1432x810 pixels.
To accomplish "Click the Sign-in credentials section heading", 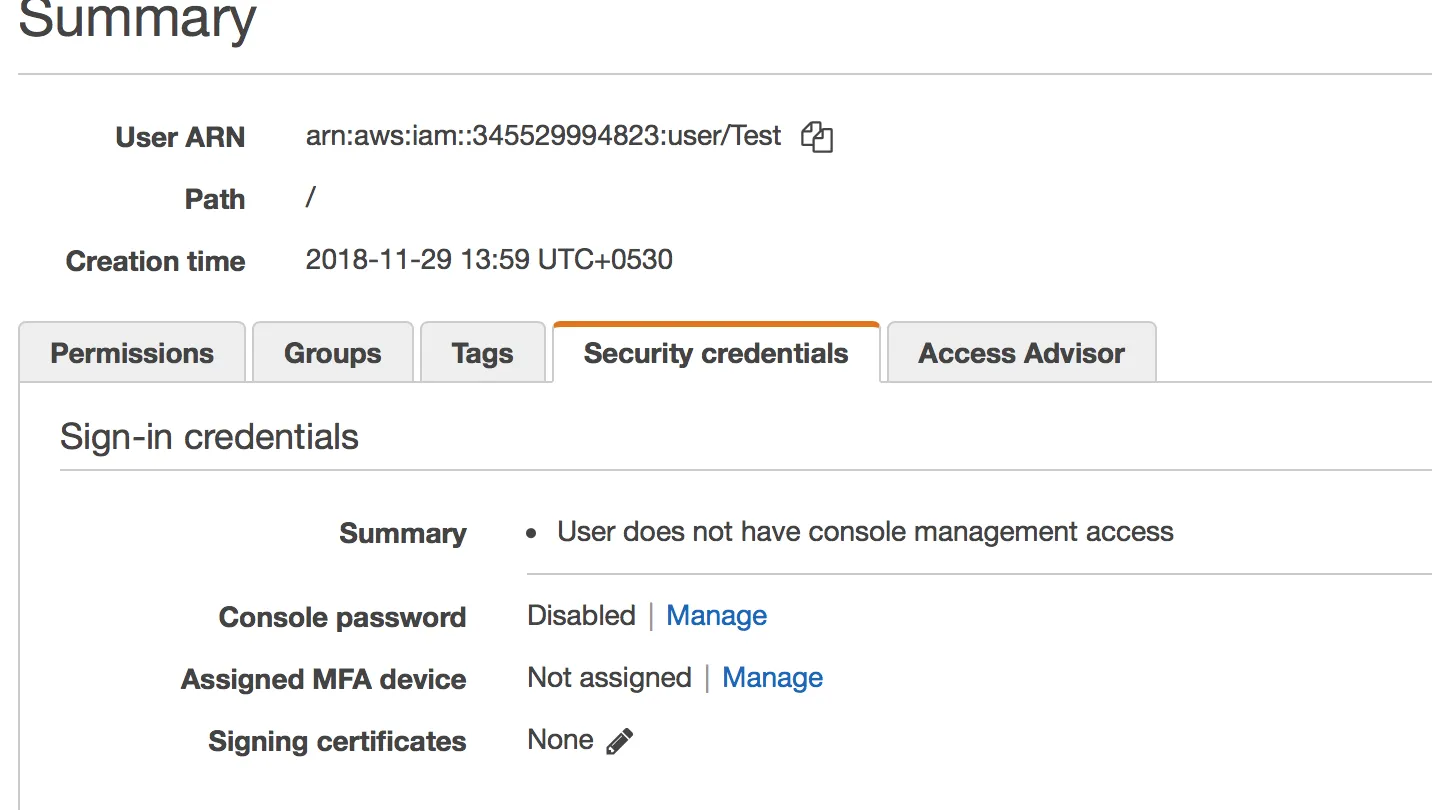I will point(209,437).
